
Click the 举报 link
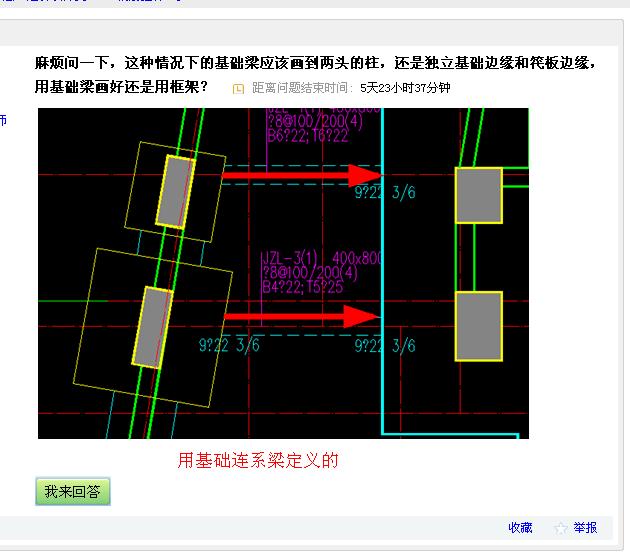585,528
